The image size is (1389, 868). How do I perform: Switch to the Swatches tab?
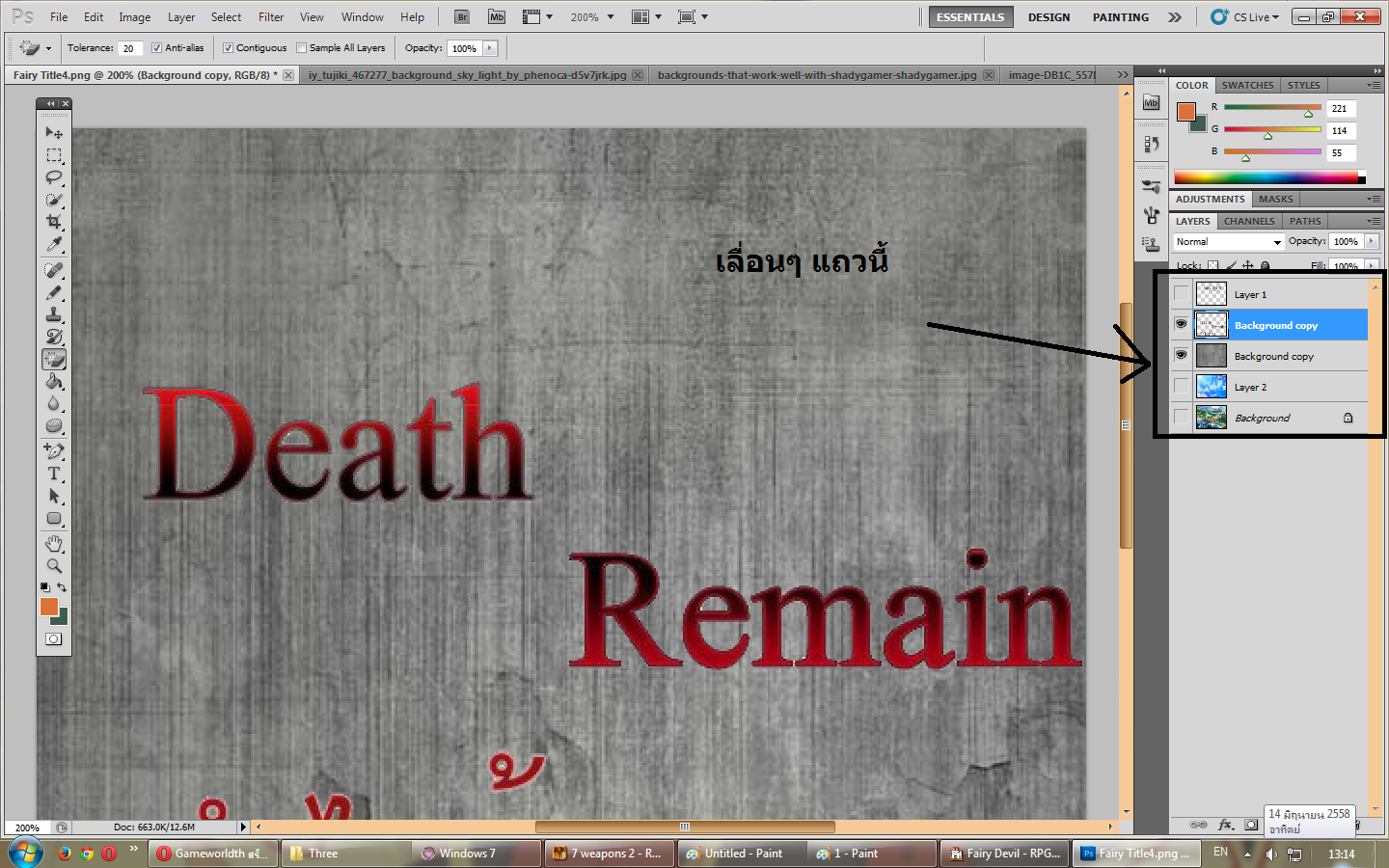[1247, 85]
